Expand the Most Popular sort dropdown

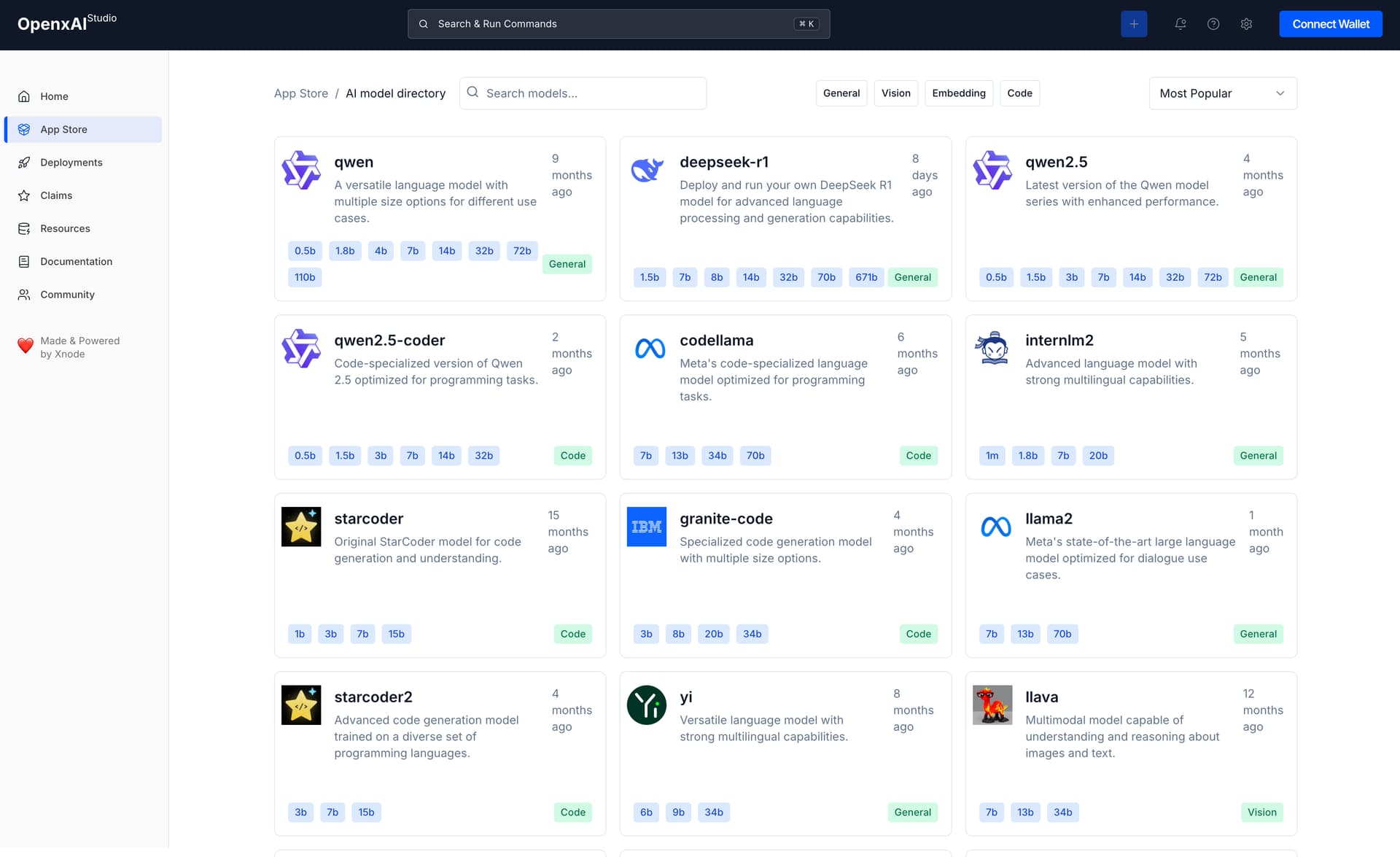[1223, 93]
